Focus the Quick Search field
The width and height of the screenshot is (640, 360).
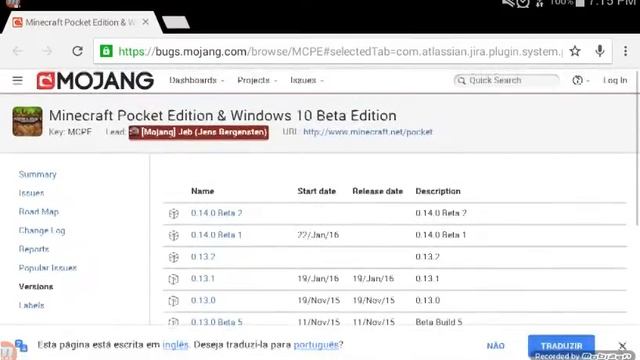[x=506, y=80]
